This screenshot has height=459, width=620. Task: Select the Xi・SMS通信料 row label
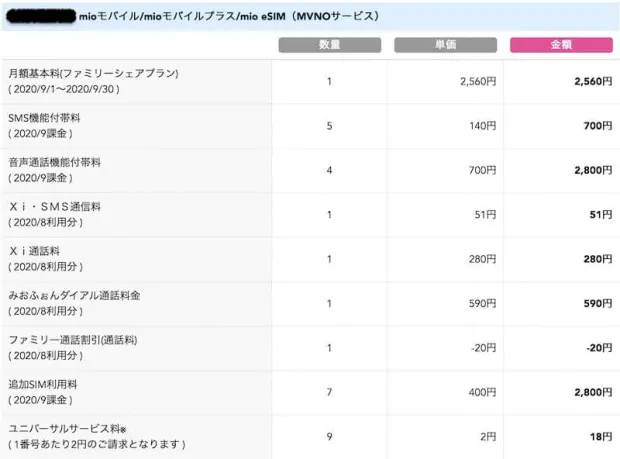point(55,206)
